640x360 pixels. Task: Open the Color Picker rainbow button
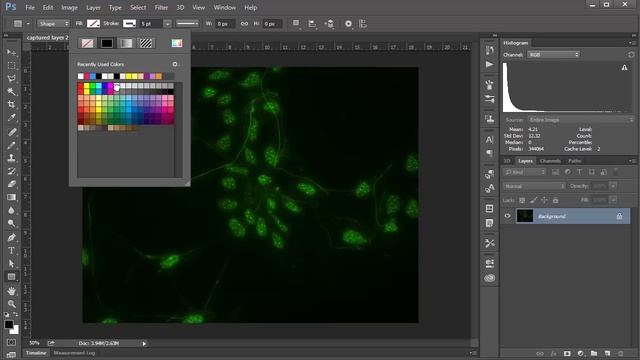[177, 43]
